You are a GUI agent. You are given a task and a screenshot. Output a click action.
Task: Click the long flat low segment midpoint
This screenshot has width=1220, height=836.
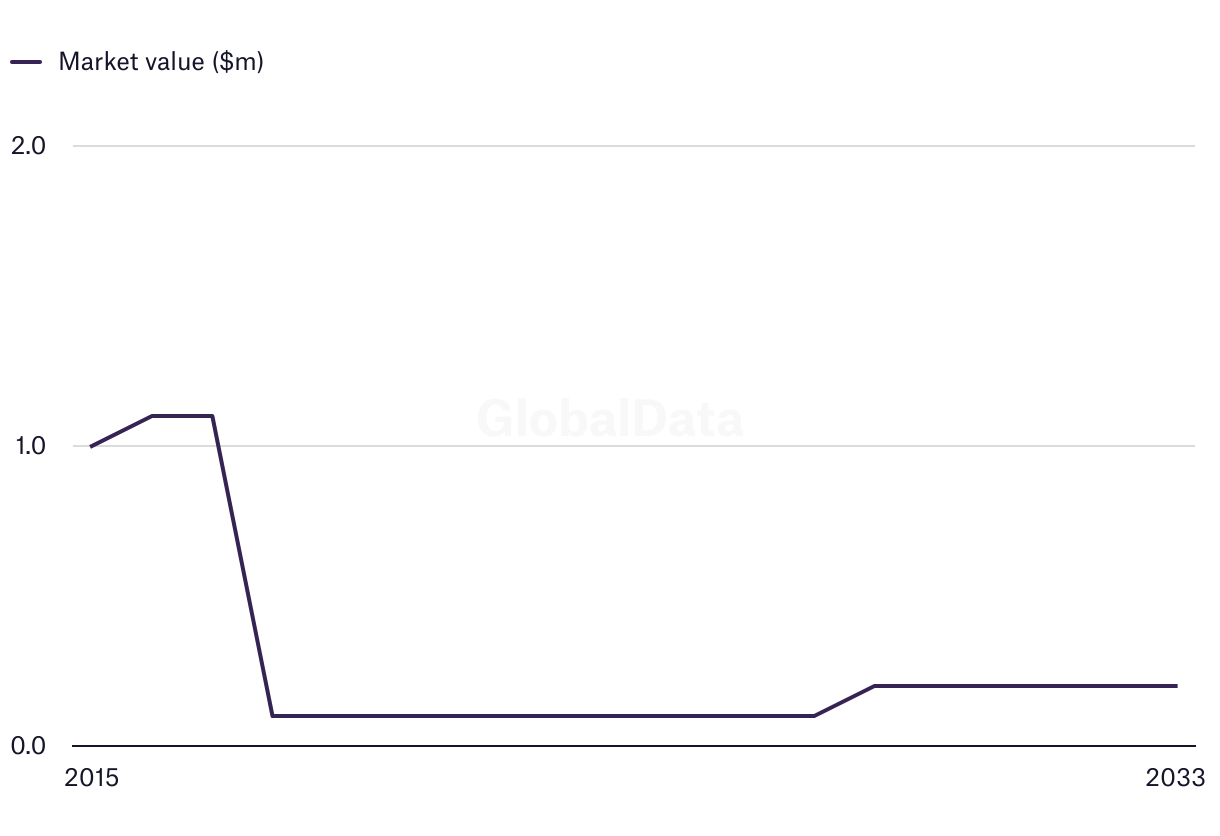click(543, 716)
